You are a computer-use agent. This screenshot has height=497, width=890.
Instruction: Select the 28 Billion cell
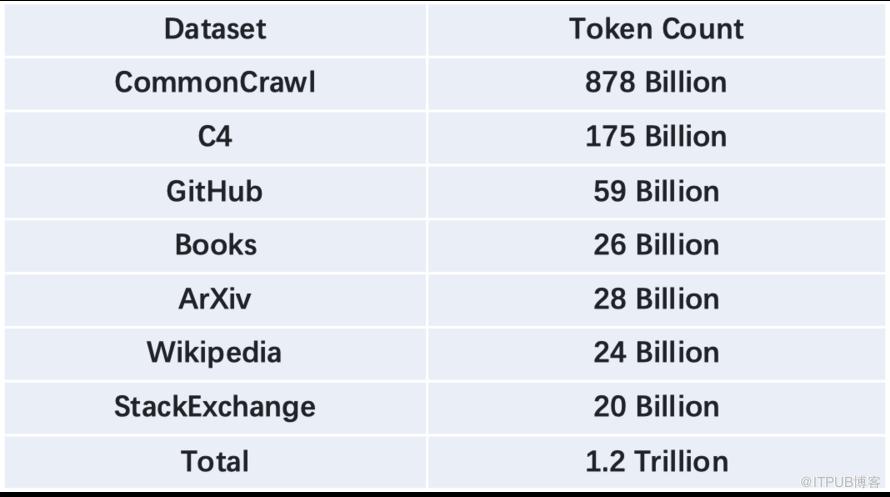656,299
